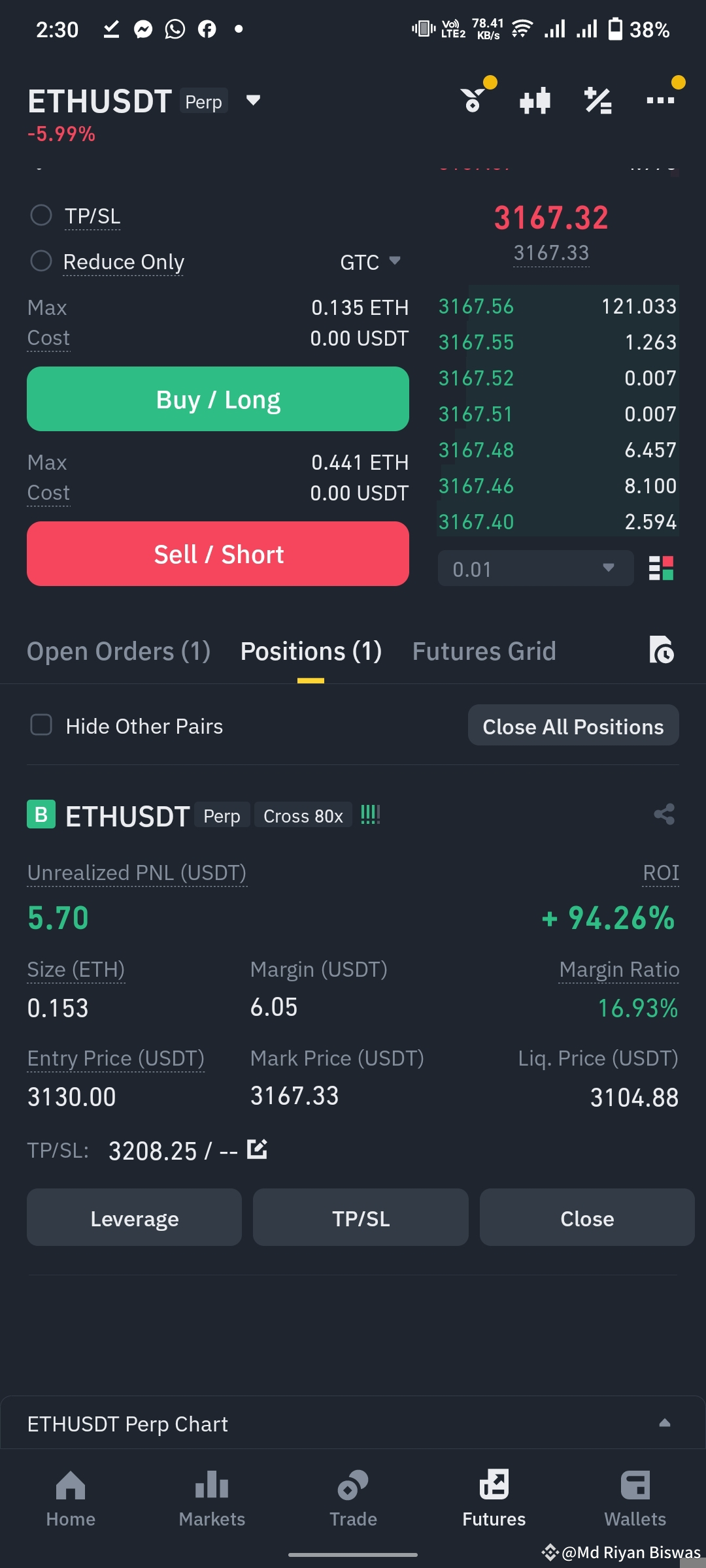706x1568 pixels.
Task: Share the ETHUSDT position
Action: pyautogui.click(x=664, y=814)
